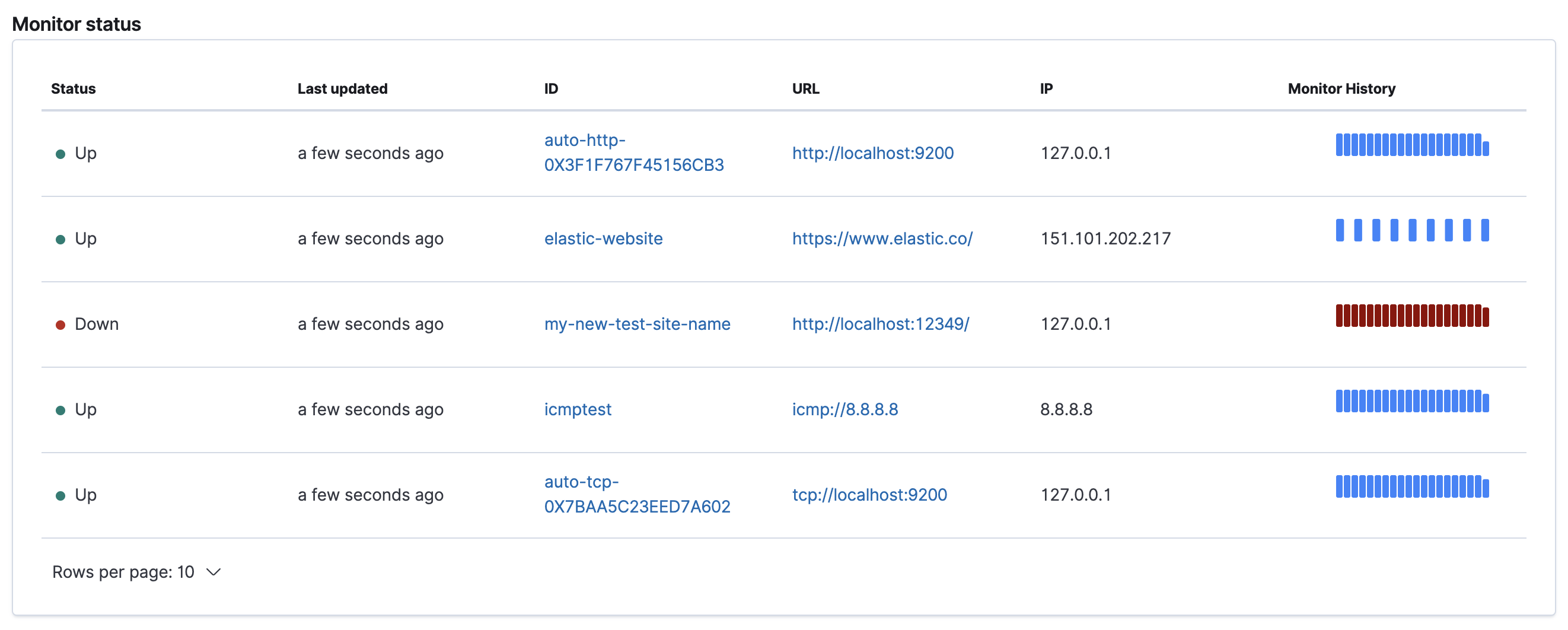Open the elastic-website monitor ID link
Viewport: 1568px width, 630px height.
[x=603, y=238]
